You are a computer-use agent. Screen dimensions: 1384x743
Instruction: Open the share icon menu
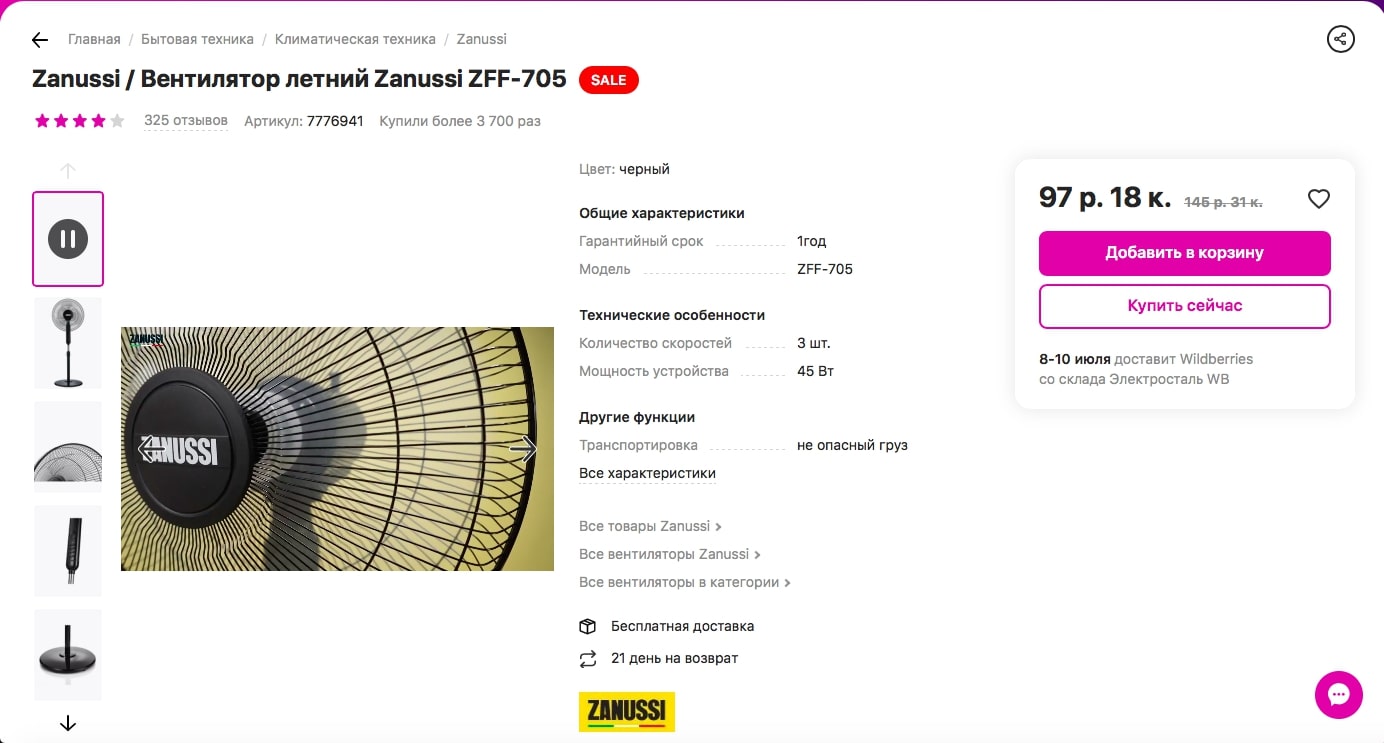coord(1340,39)
